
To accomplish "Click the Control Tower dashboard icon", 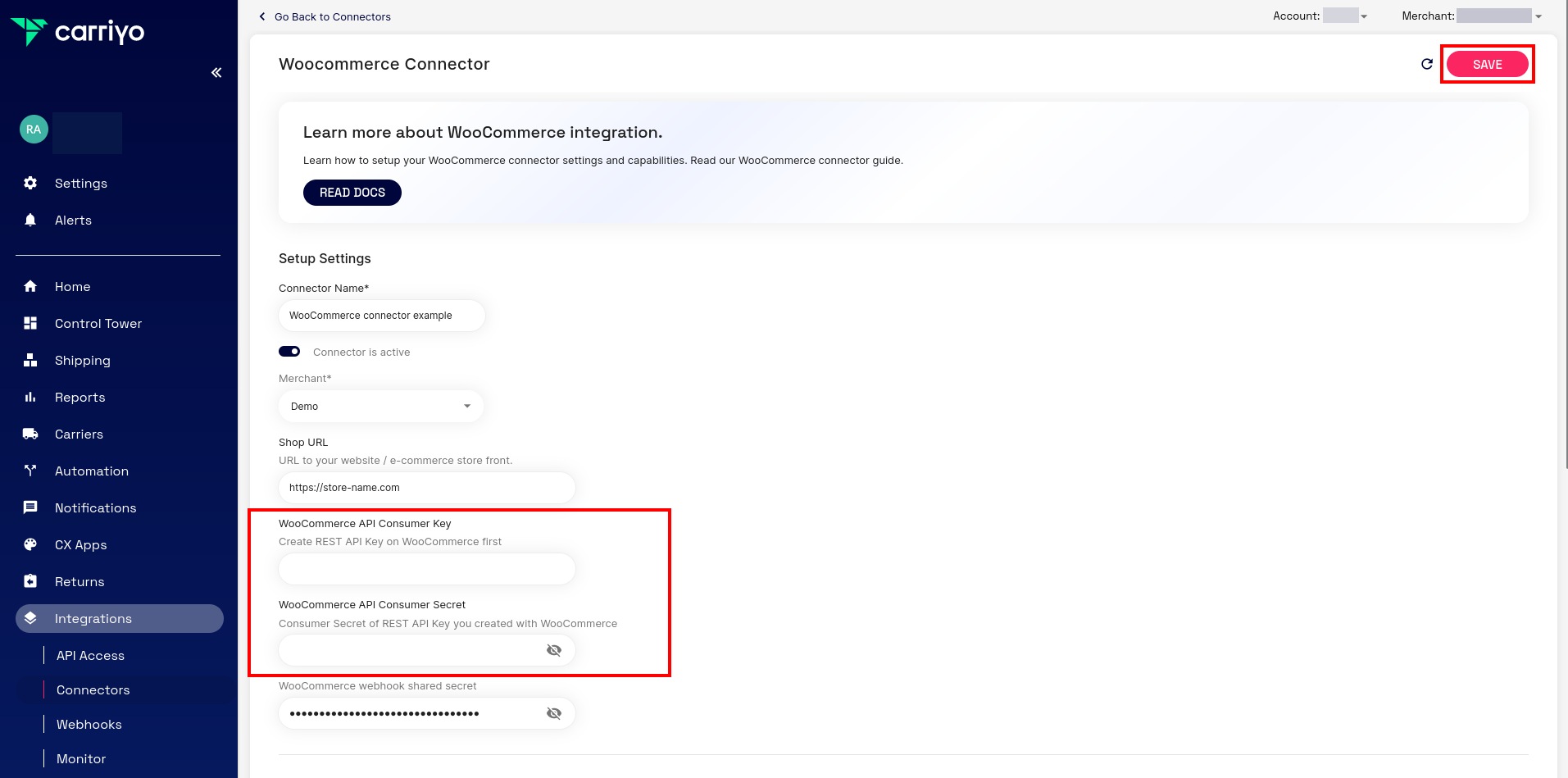I will tap(30, 323).
